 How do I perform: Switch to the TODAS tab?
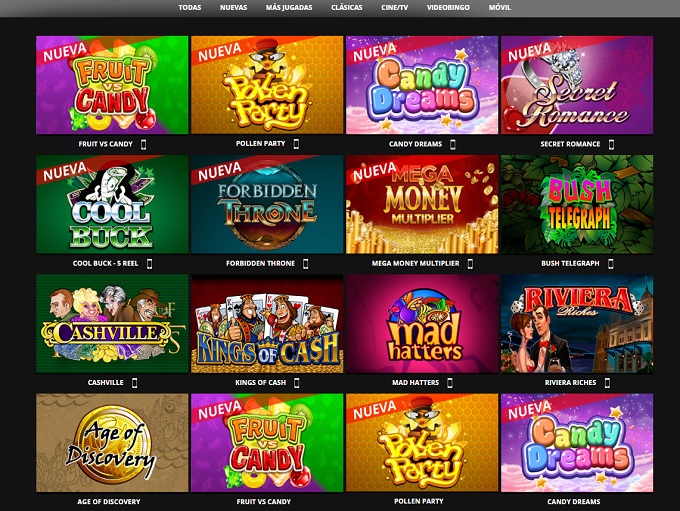click(190, 7)
